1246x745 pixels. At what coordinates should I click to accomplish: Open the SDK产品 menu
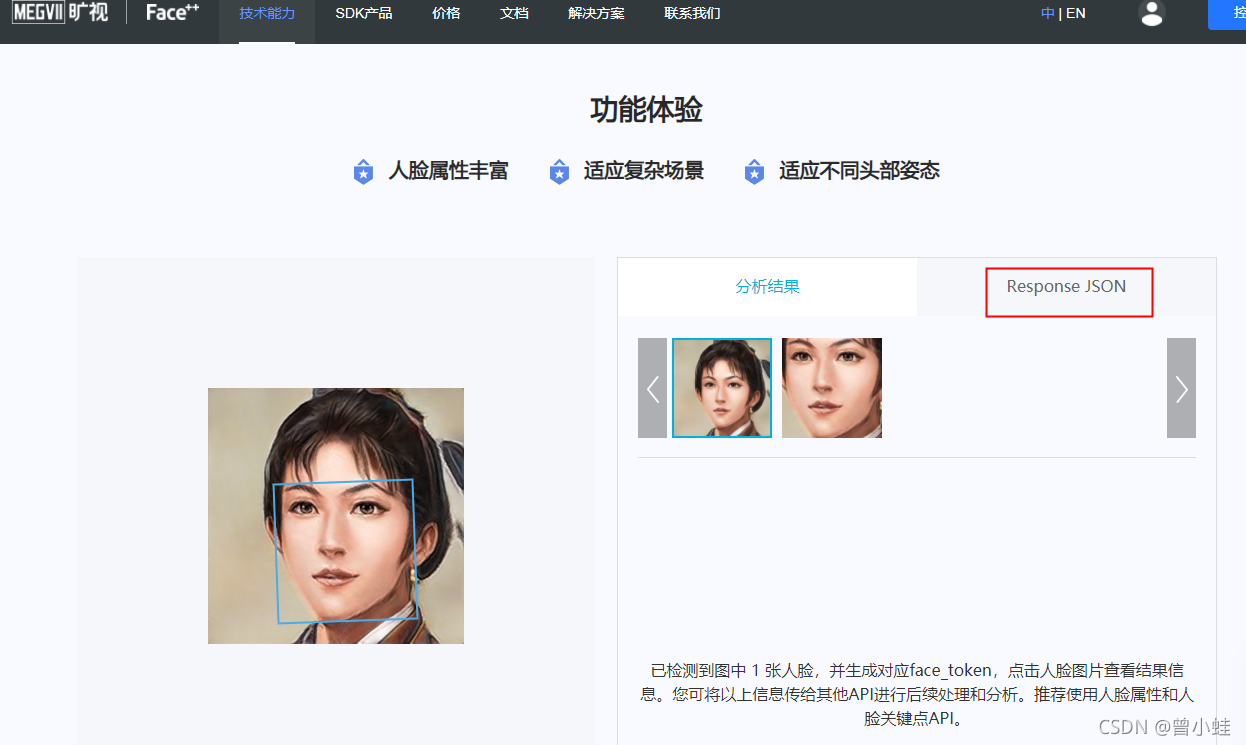(x=363, y=13)
